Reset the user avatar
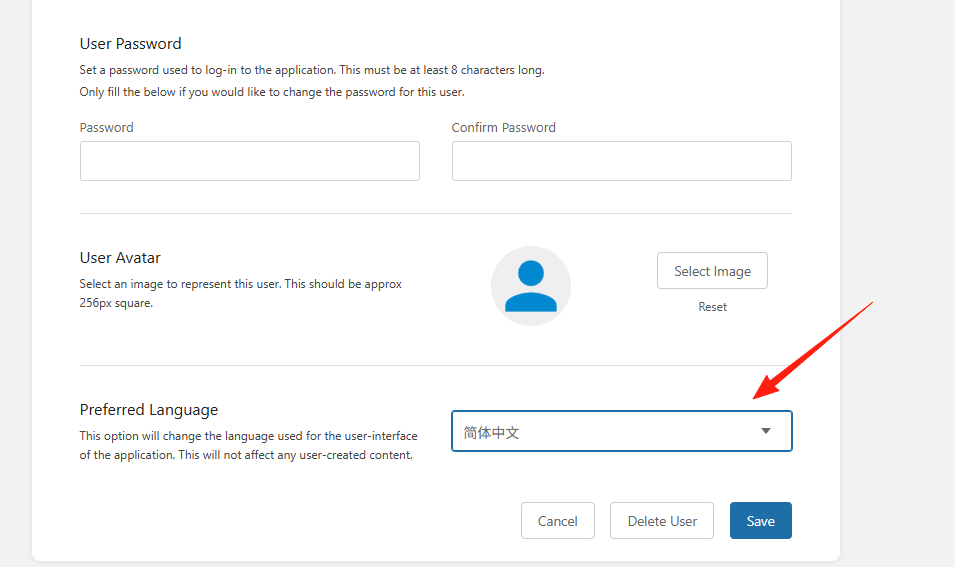Viewport: 955px width, 567px height. pyautogui.click(x=712, y=307)
